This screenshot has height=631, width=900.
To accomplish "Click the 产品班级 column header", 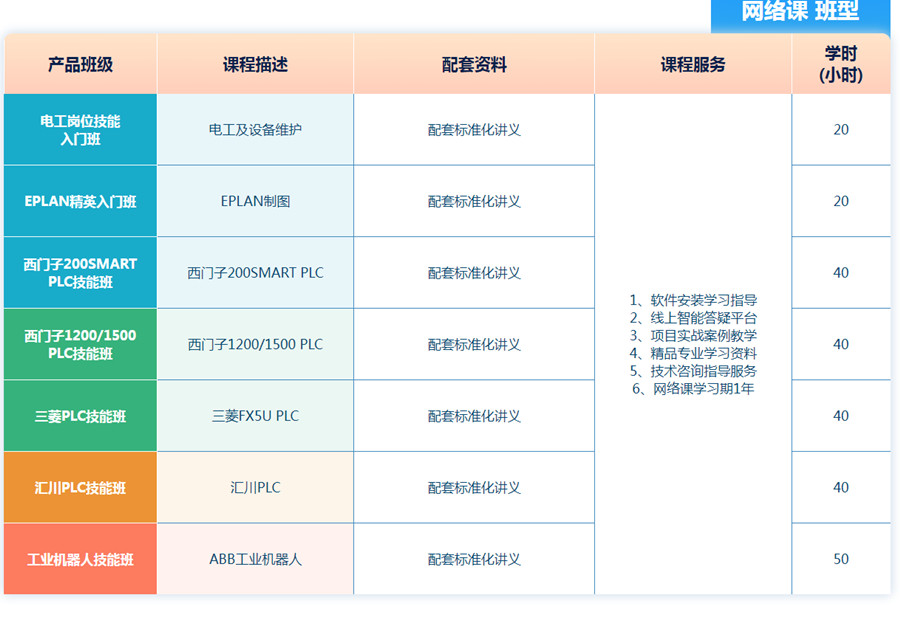I will coord(80,65).
